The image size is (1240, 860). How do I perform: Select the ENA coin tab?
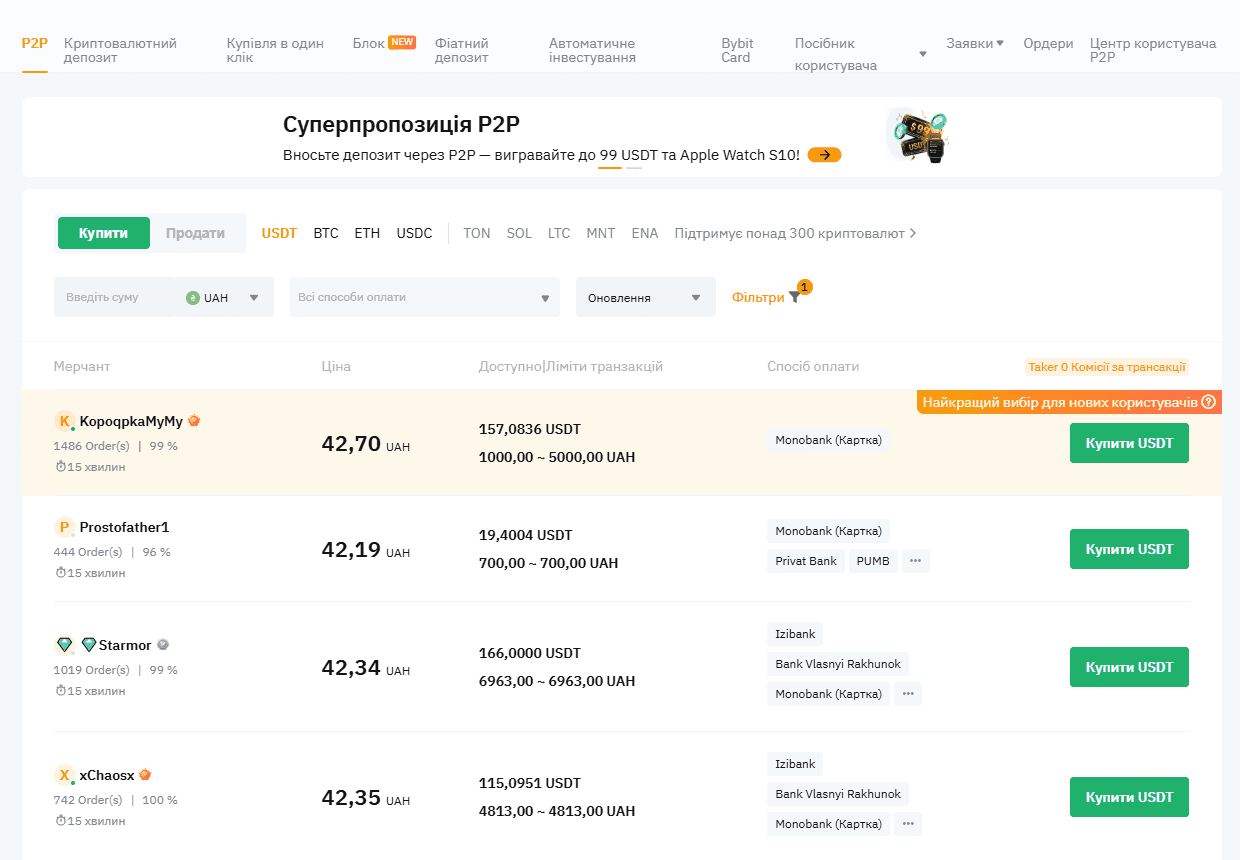[645, 233]
